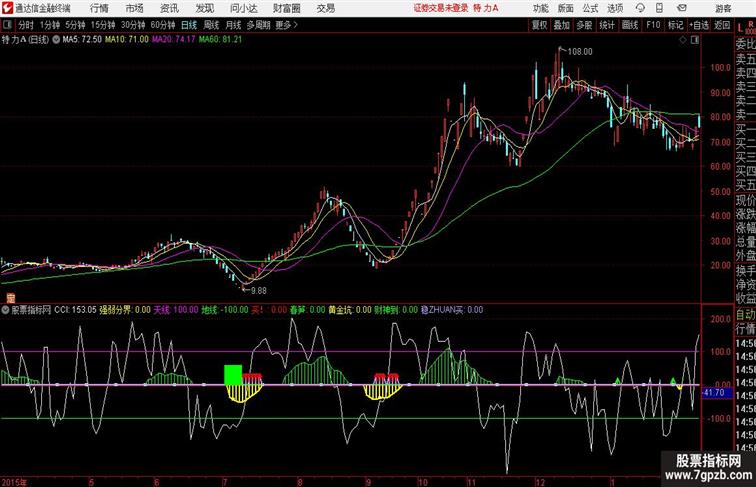756x487 pixels.
Task: Open the mobile phone icon in title bar
Action: (x=659, y=8)
